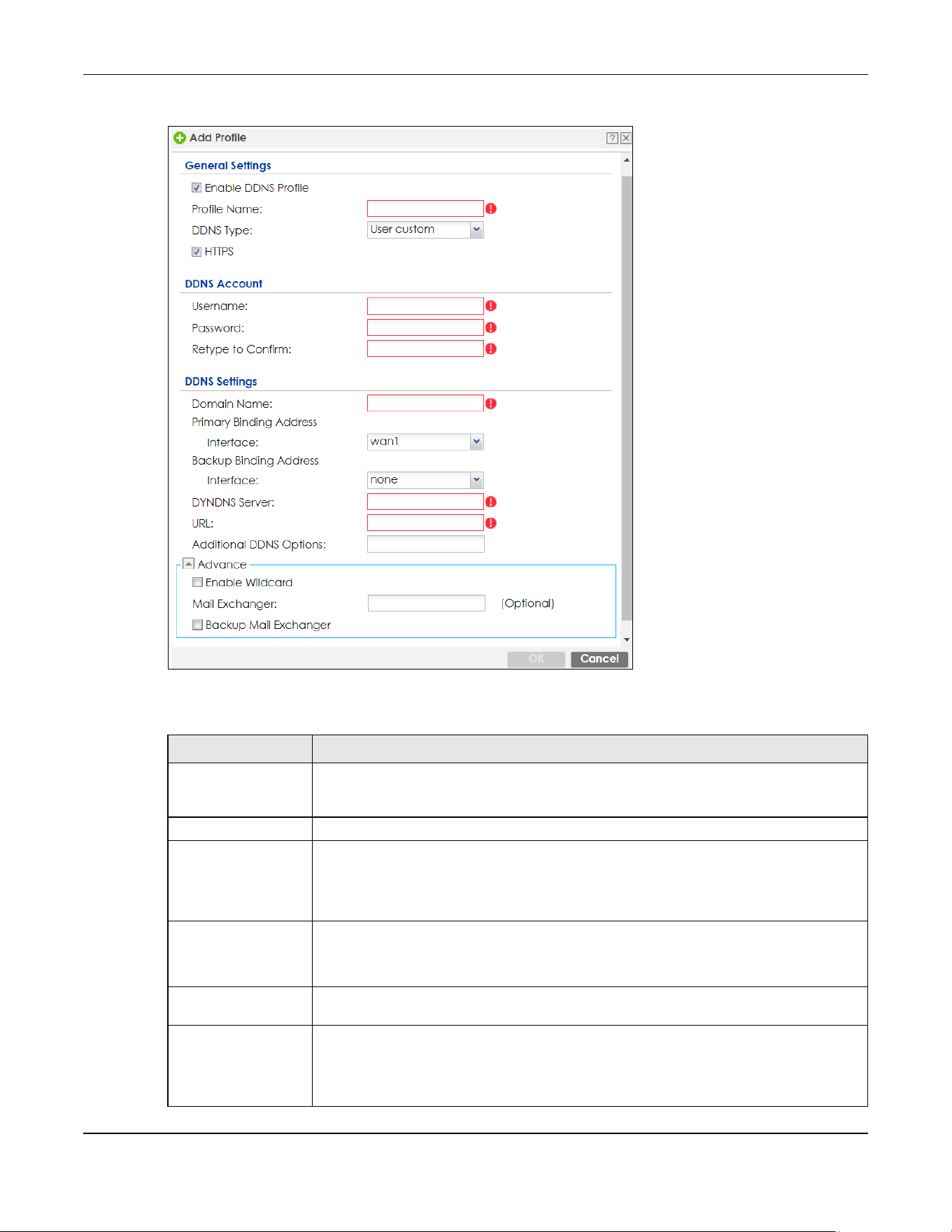Click the OK button
Viewport: 952px width, 1232px height.
(537, 659)
